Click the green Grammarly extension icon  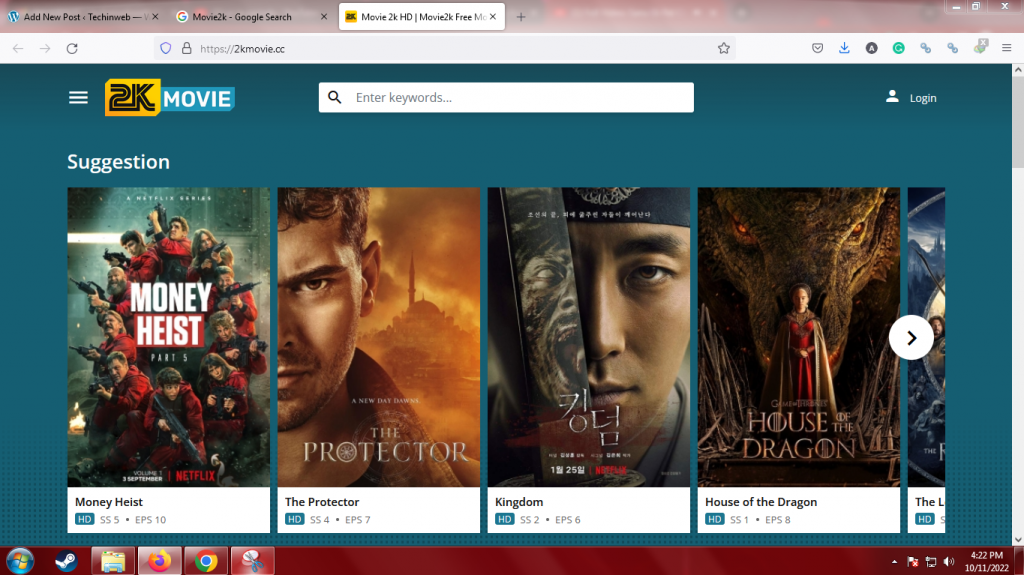click(x=899, y=48)
